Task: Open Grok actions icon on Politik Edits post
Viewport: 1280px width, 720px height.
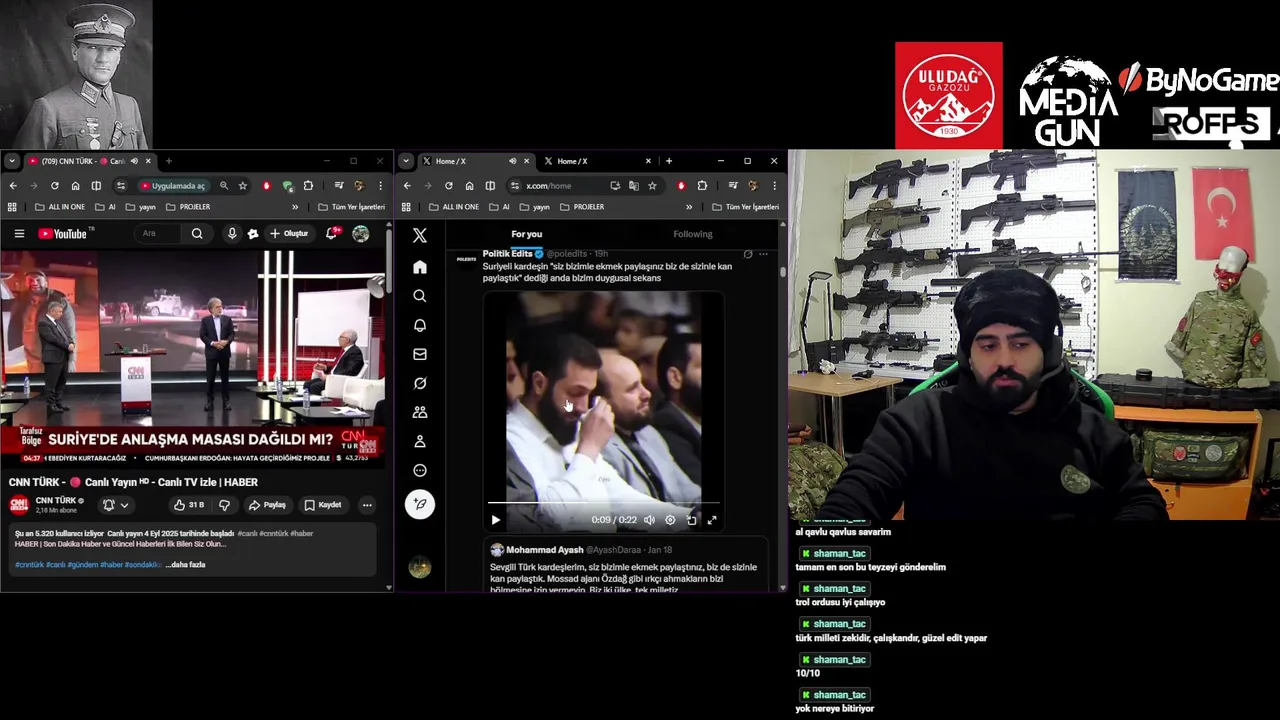Action: pyautogui.click(x=748, y=254)
